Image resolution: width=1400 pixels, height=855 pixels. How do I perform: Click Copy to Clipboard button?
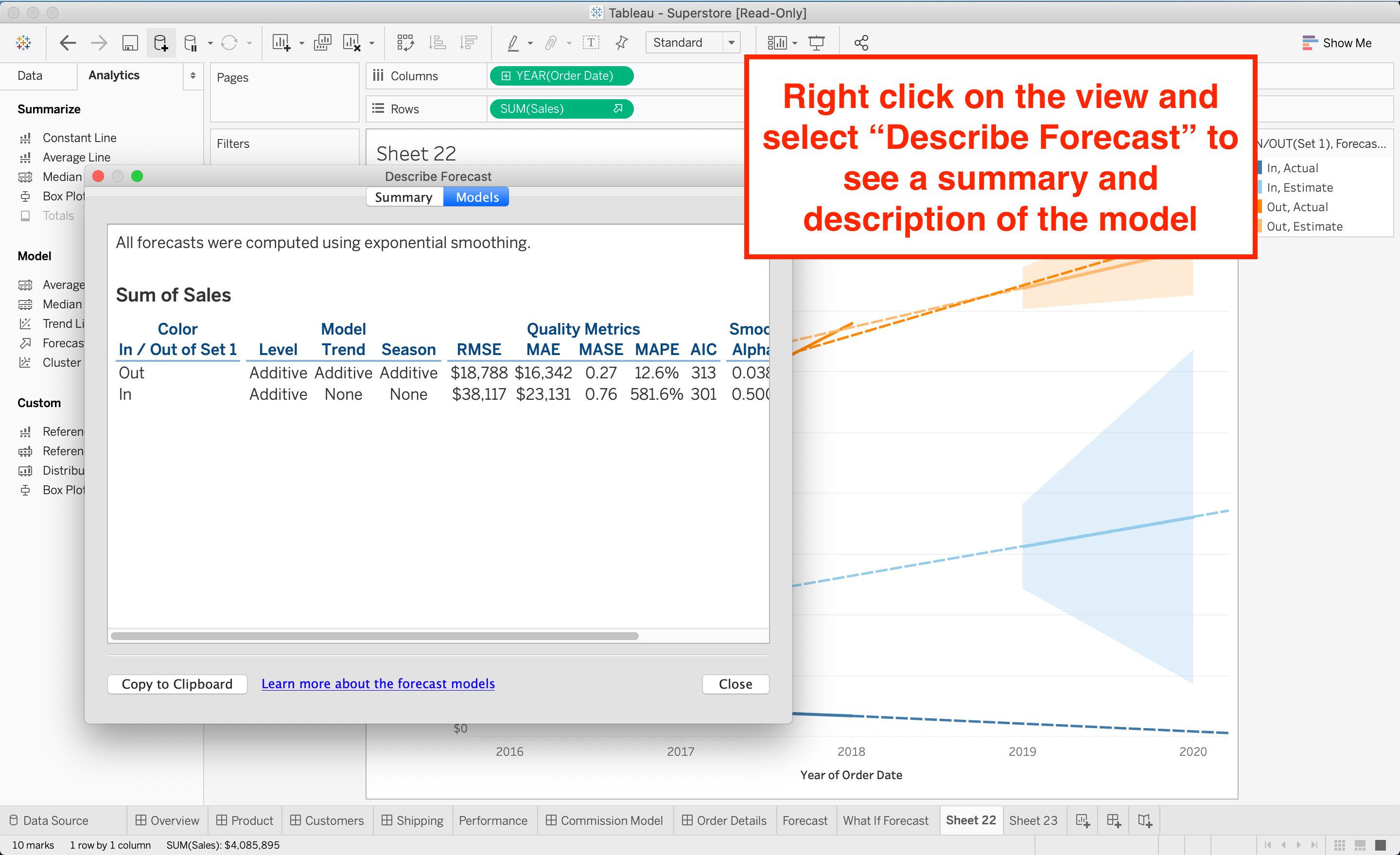coord(177,684)
